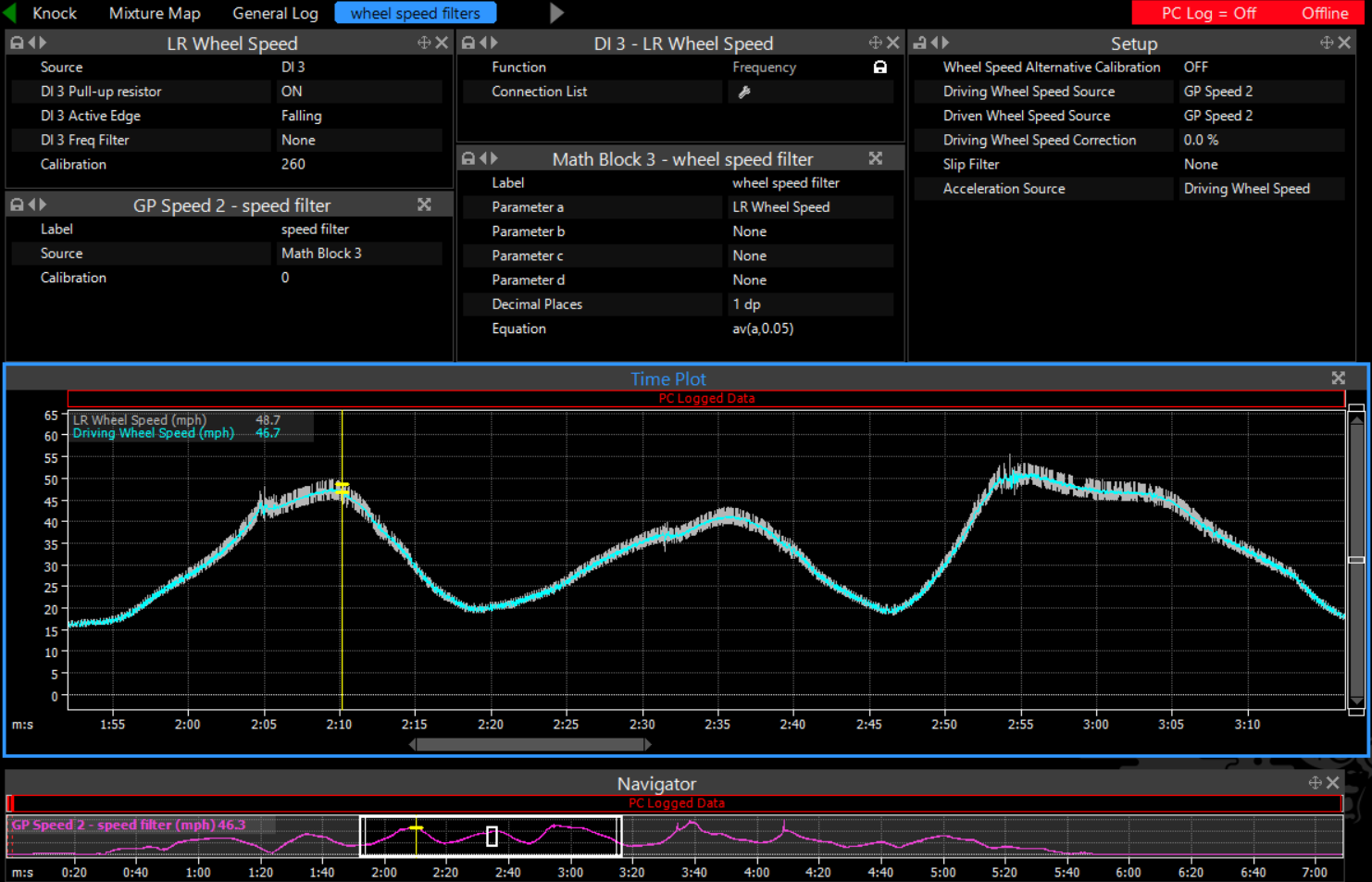Open Connection List wrench icon
Viewport: 1372px width, 882px height.
743,92
